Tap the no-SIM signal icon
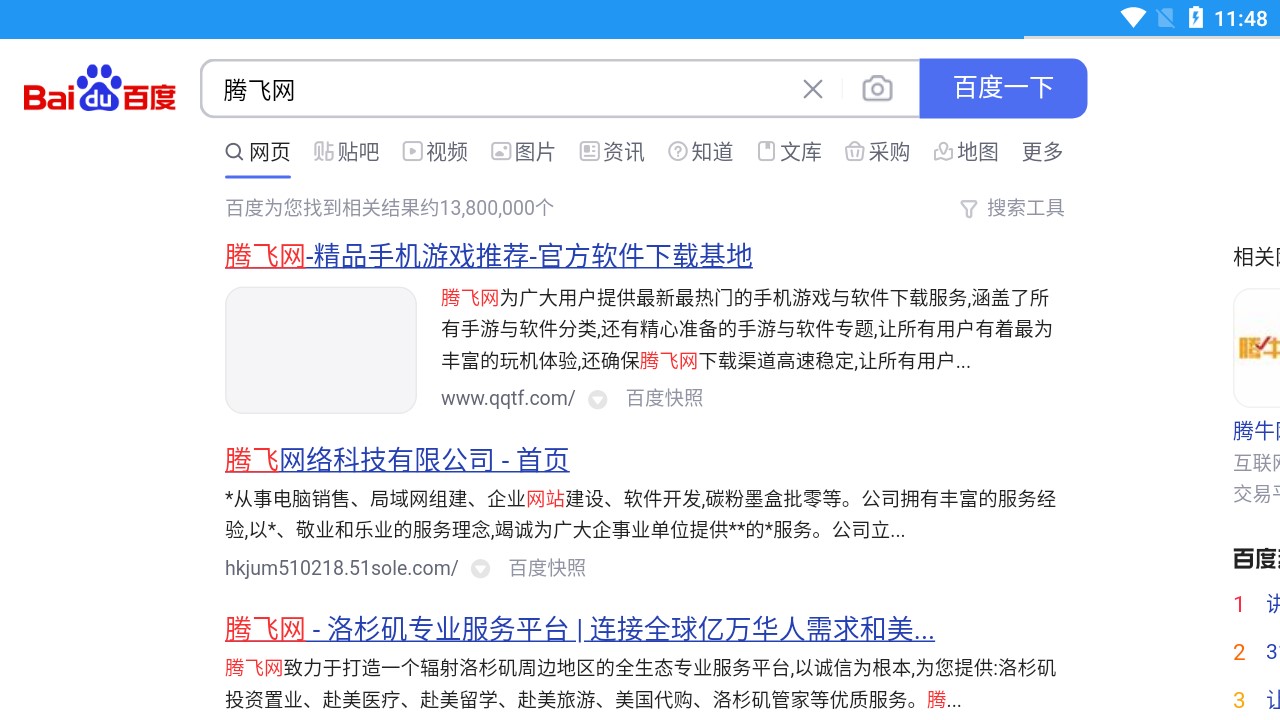Viewport: 1280px width, 720px height. [1166, 18]
